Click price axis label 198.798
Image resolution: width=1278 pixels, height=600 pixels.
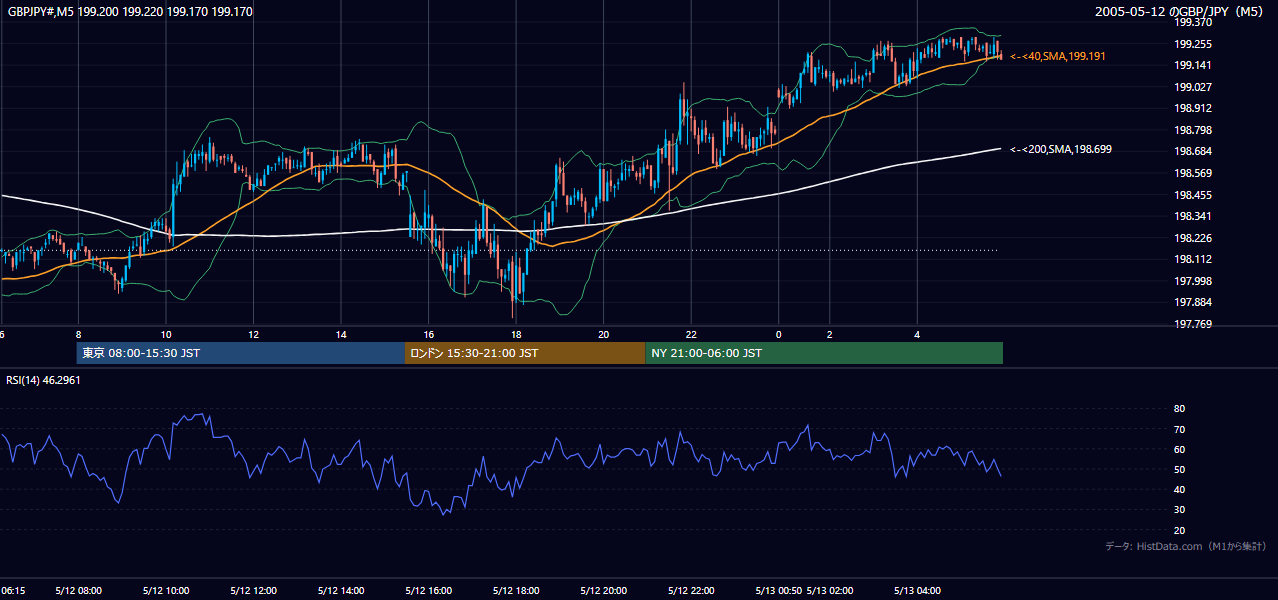[1192, 130]
